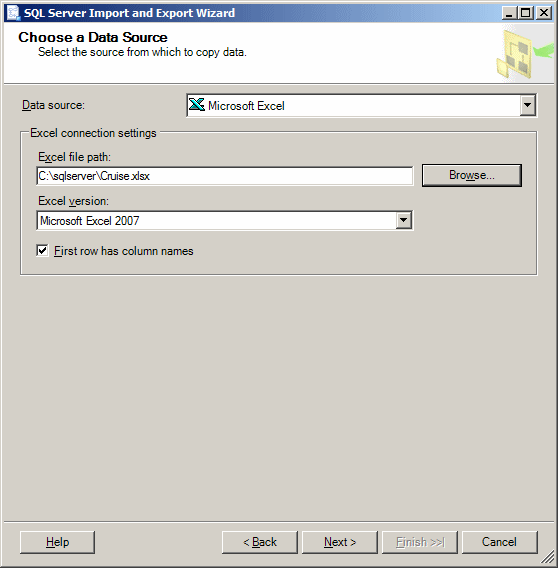Click the Microsoft Excel data source combo box
Screen dimensions: 558x568
pos(362,105)
